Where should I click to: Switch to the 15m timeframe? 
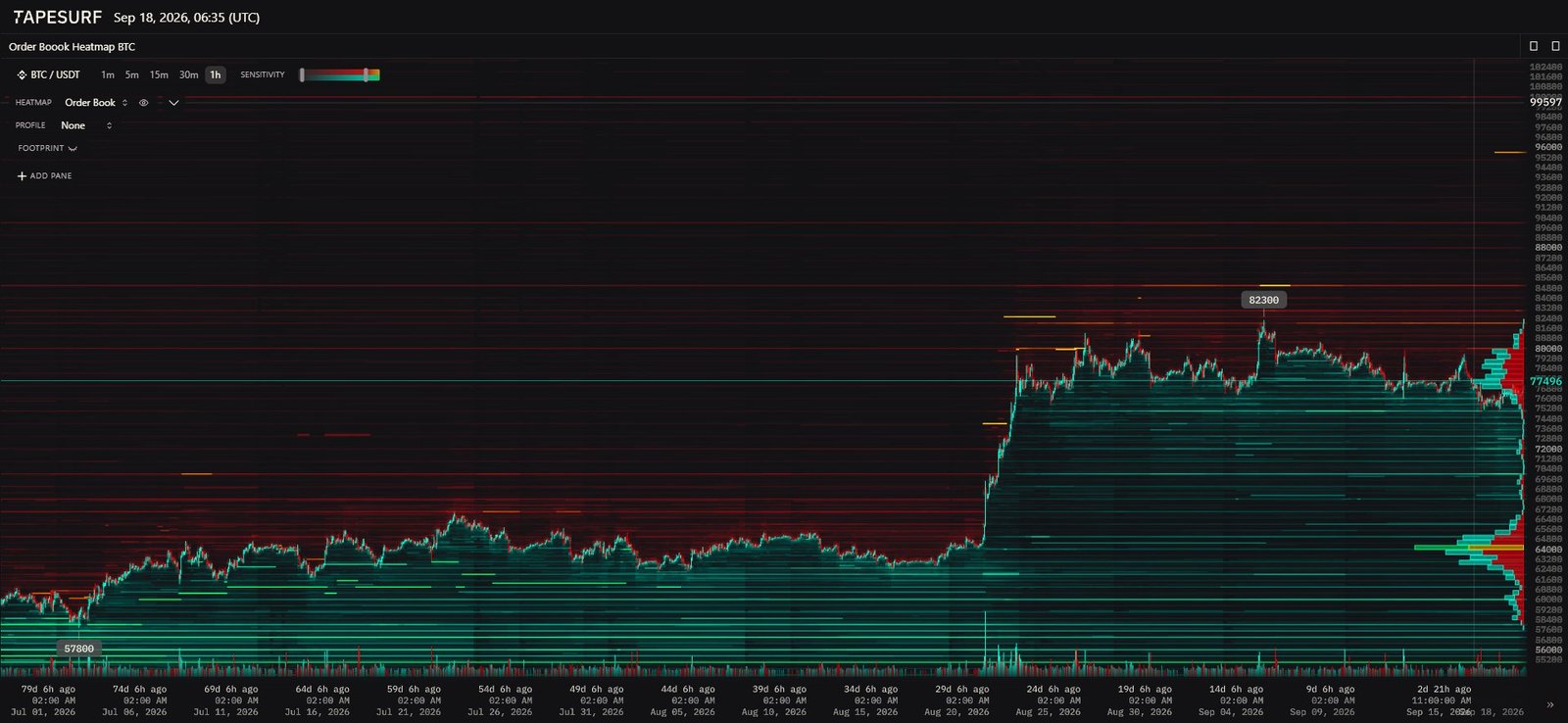tap(159, 74)
